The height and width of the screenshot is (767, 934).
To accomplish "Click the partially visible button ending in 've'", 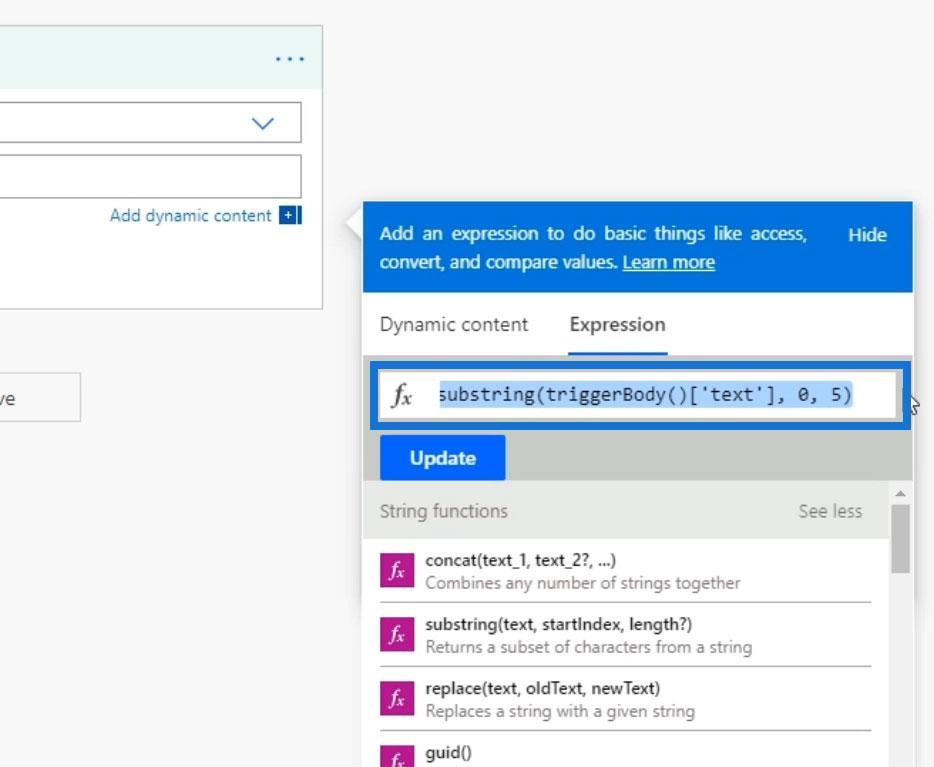I will click(x=40, y=397).
